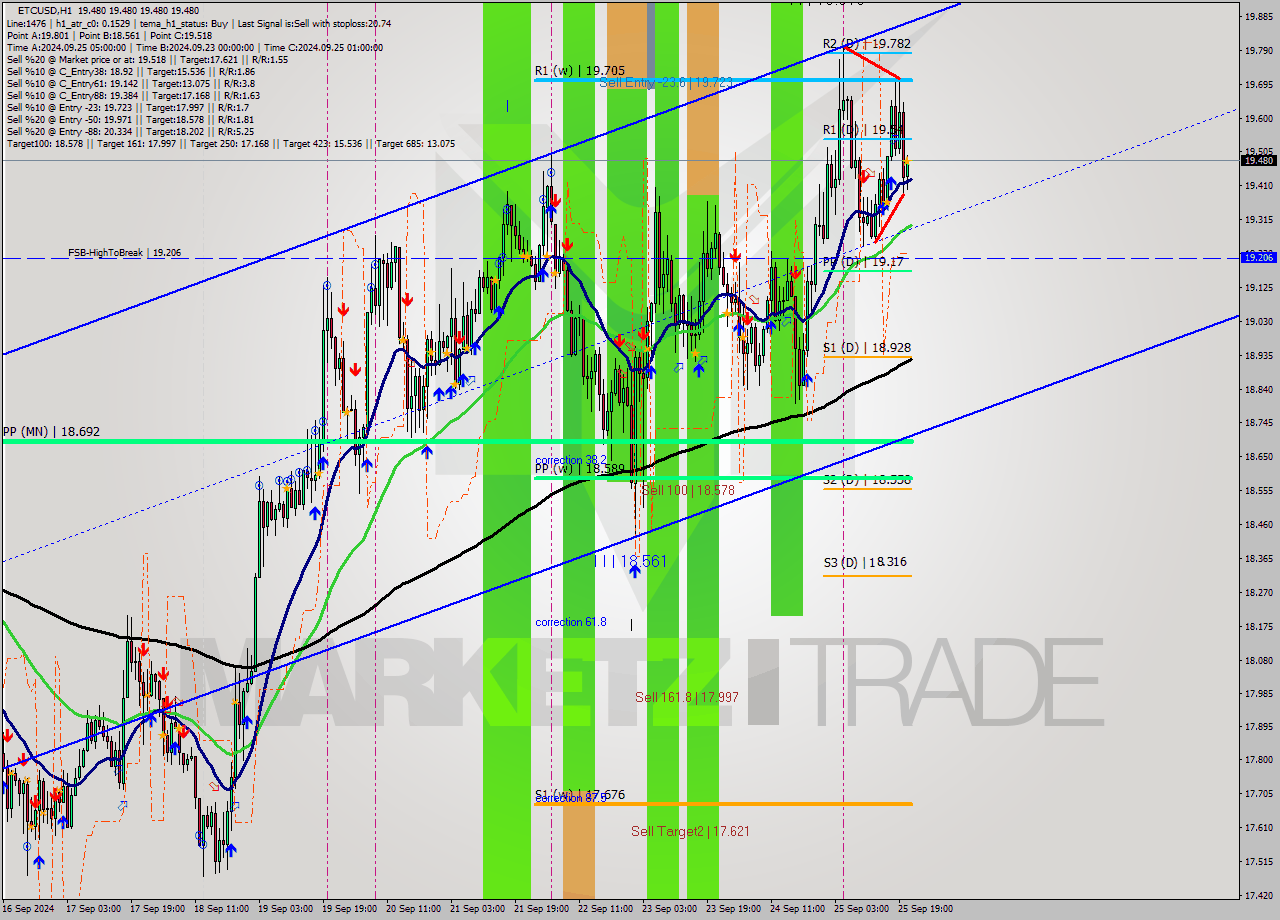Click the 'Sell 100 | 18.578' label
This screenshot has width=1280, height=920.
(x=688, y=491)
